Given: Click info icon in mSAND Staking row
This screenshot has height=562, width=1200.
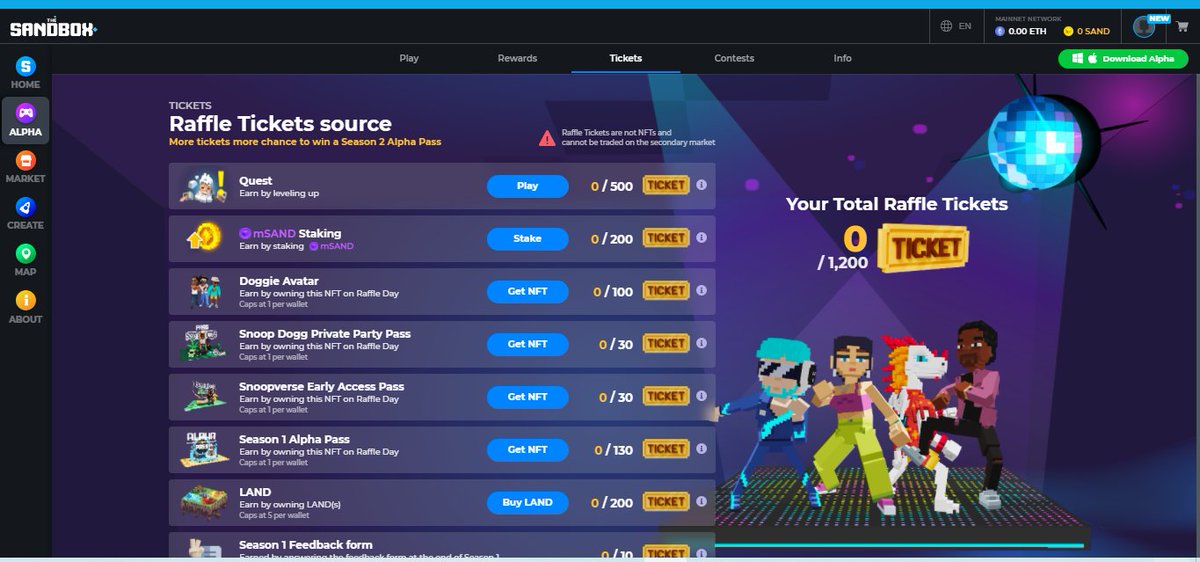Looking at the screenshot, I should [x=701, y=238].
